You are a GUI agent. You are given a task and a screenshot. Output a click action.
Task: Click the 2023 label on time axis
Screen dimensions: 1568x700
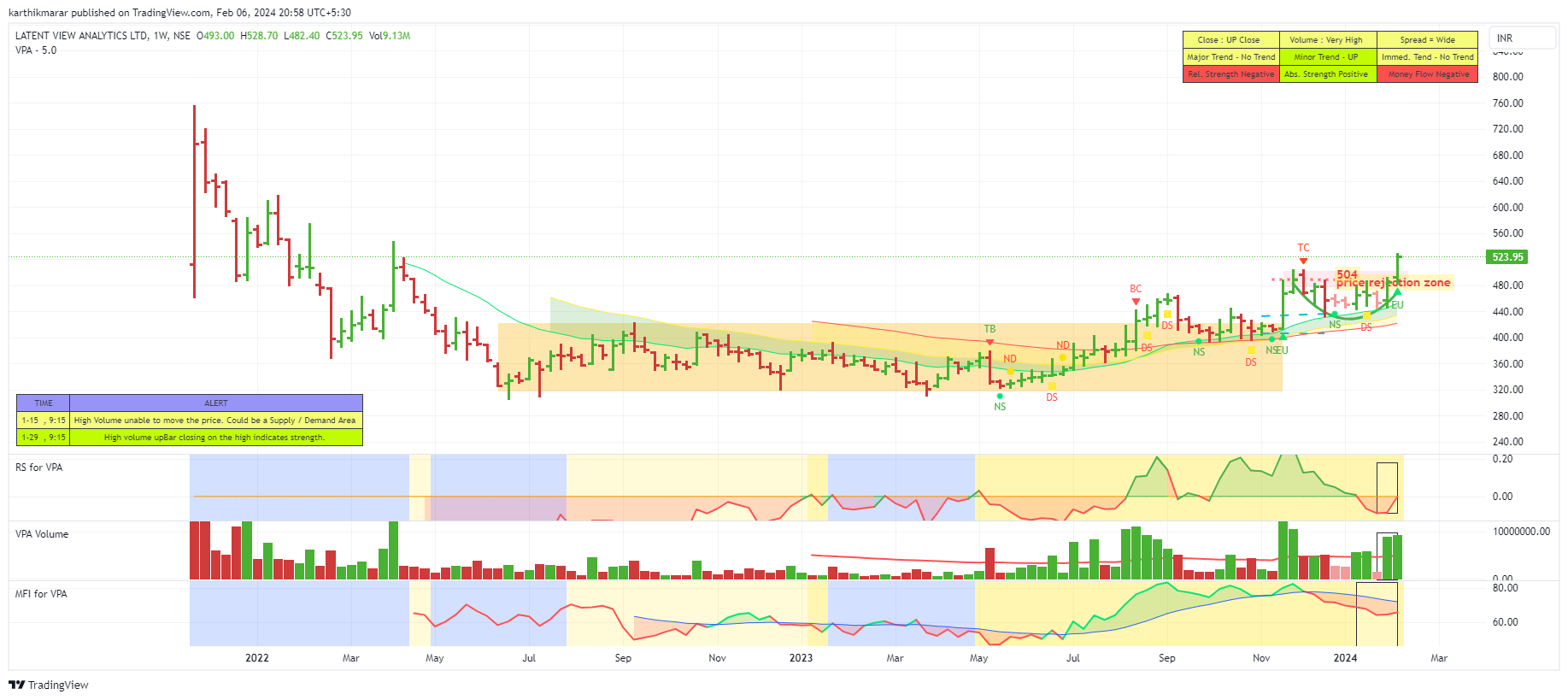[x=801, y=658]
